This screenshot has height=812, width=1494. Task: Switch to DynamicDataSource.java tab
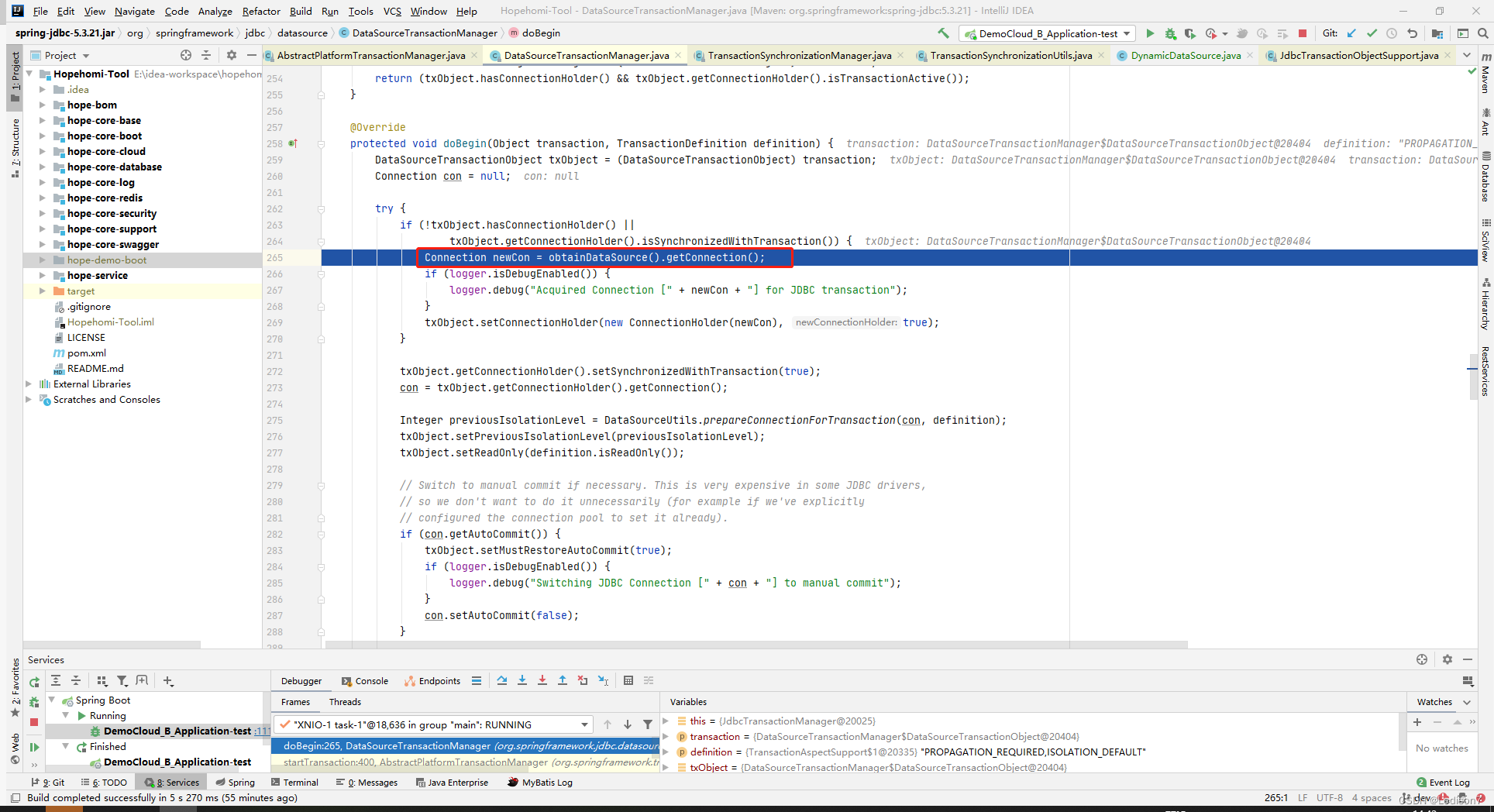point(1186,55)
